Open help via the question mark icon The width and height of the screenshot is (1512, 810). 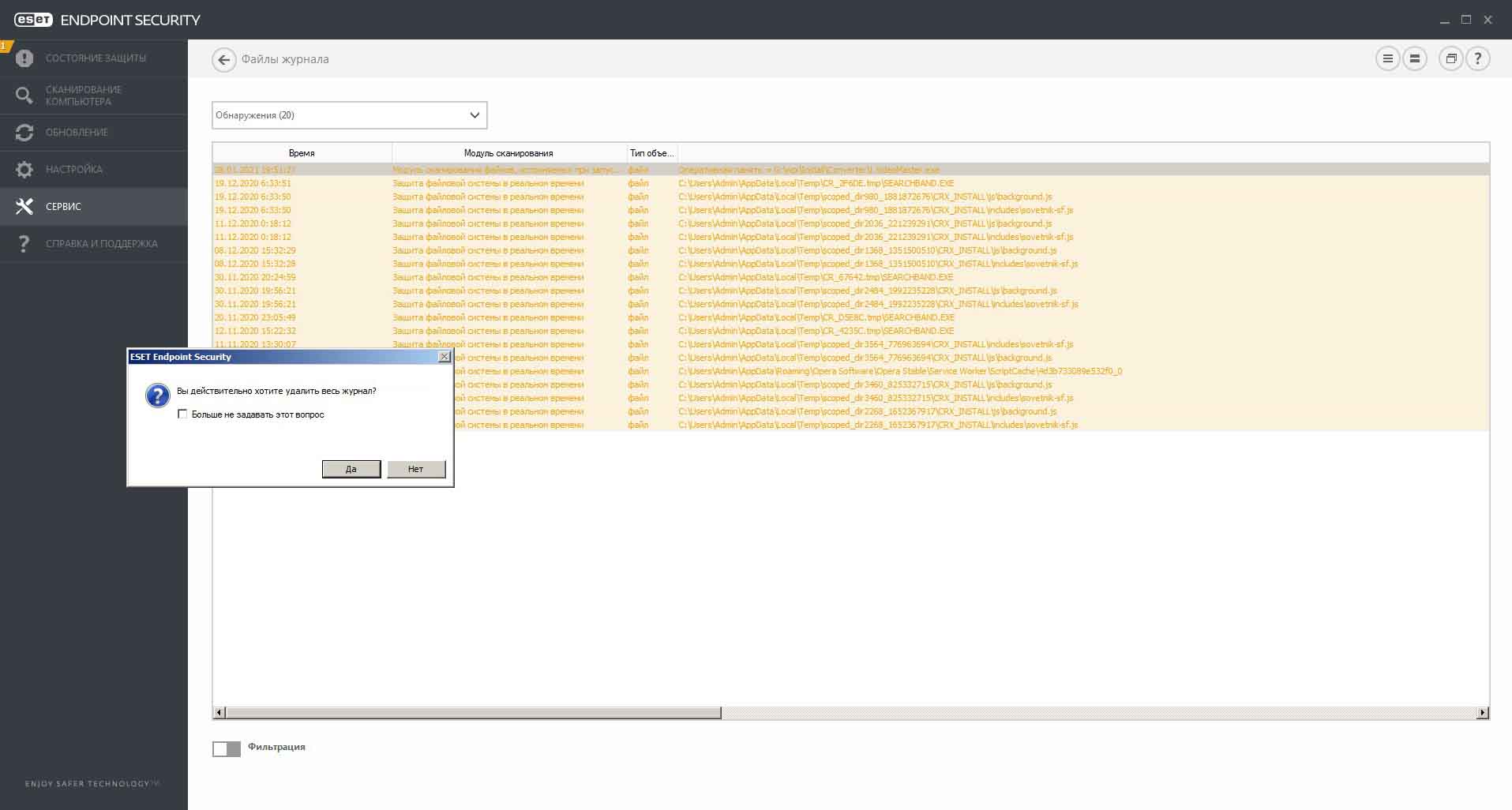point(1478,58)
